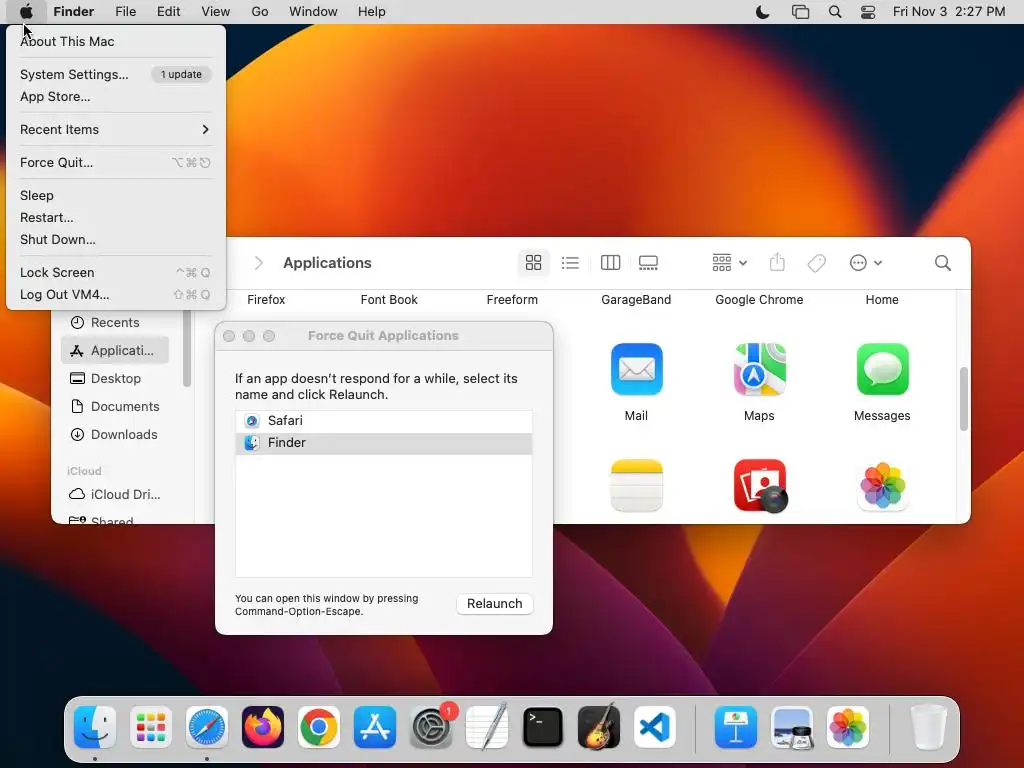
Task: Open TextEdit from the Dock
Action: [x=487, y=727]
